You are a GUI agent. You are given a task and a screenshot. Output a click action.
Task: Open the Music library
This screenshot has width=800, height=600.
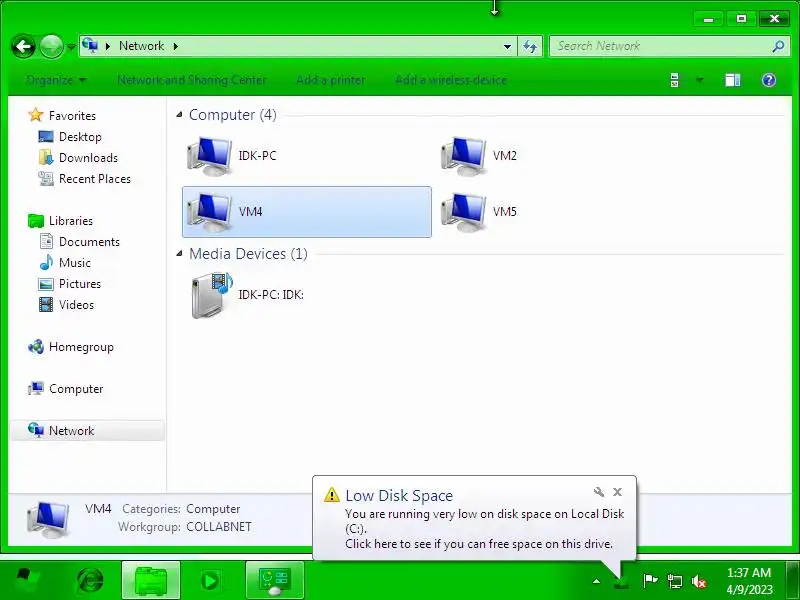[x=74, y=263]
